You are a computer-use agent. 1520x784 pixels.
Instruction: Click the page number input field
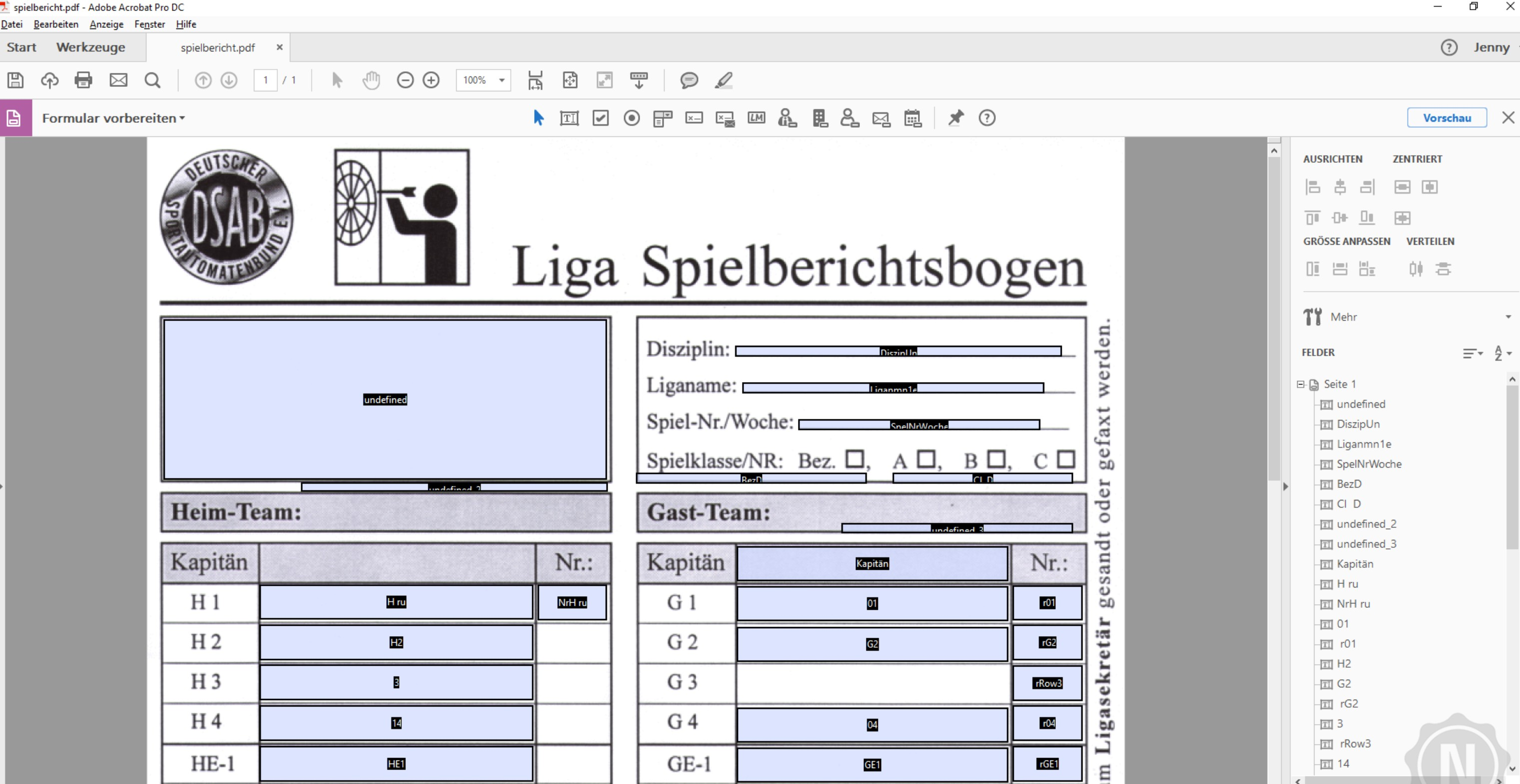click(x=265, y=80)
